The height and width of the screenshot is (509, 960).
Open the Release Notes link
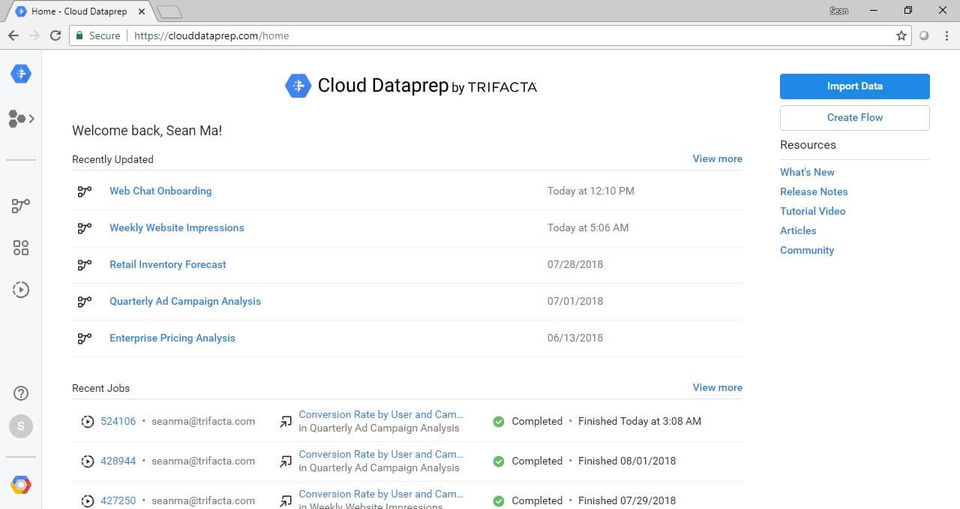814,192
